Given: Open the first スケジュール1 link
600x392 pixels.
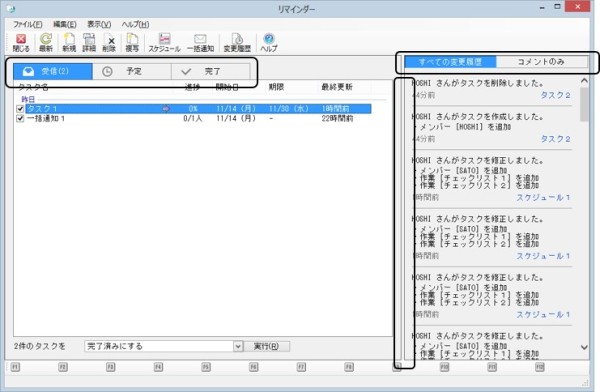Looking at the screenshot, I should (x=543, y=198).
